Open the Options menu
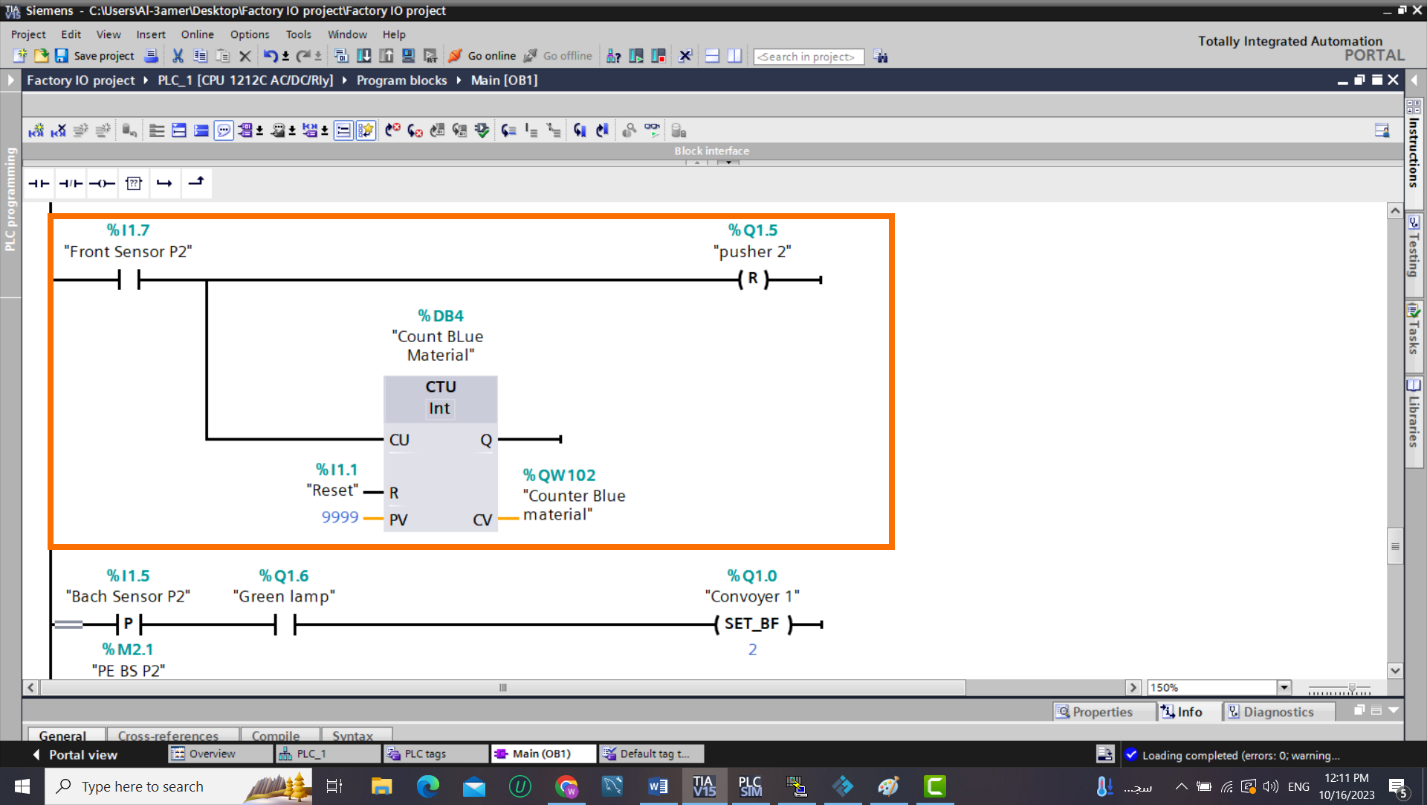Screen dimensions: 1427x805 [250, 34]
